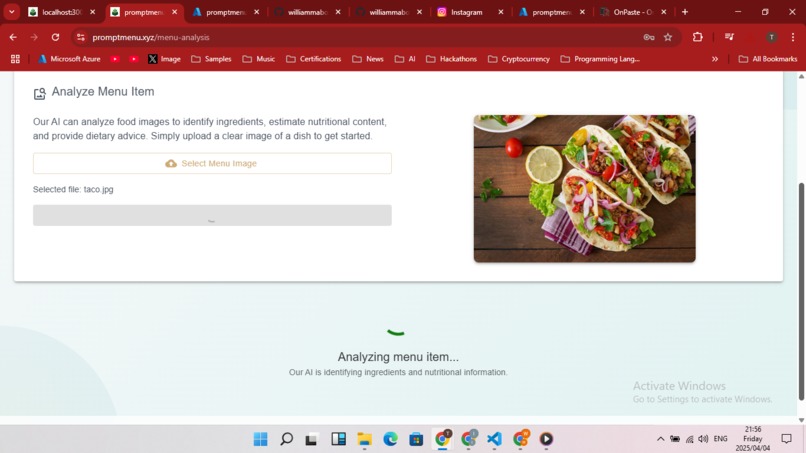Click the ENG language indicator
Image resolution: width=806 pixels, height=453 pixels.
pos(721,439)
